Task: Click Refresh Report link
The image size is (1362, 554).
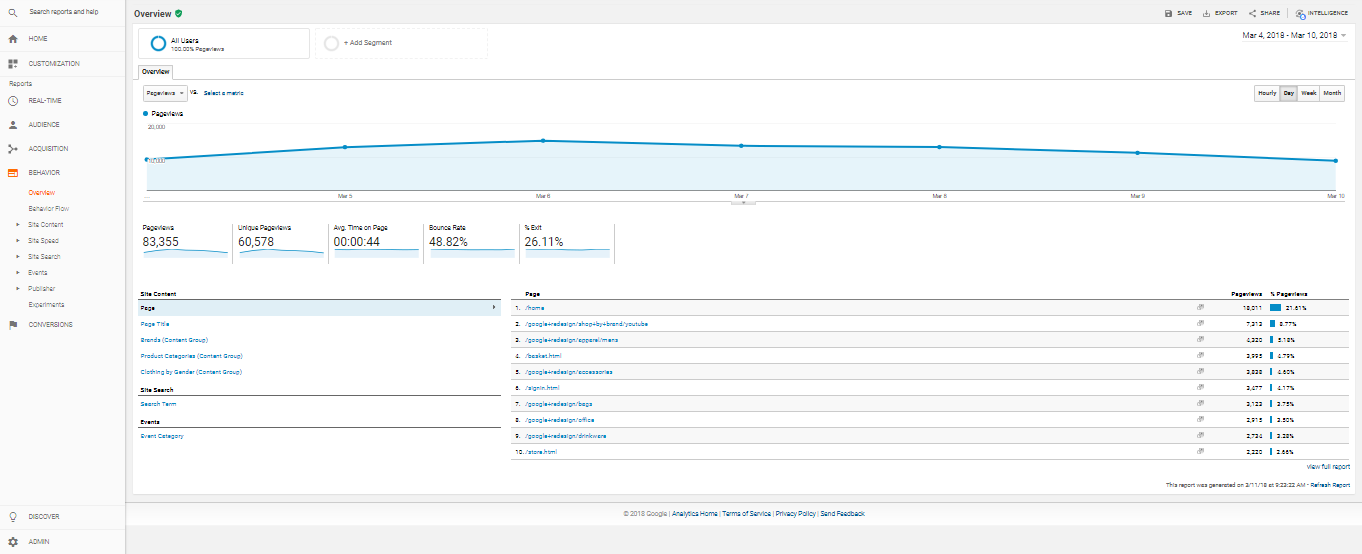Action: point(1330,485)
